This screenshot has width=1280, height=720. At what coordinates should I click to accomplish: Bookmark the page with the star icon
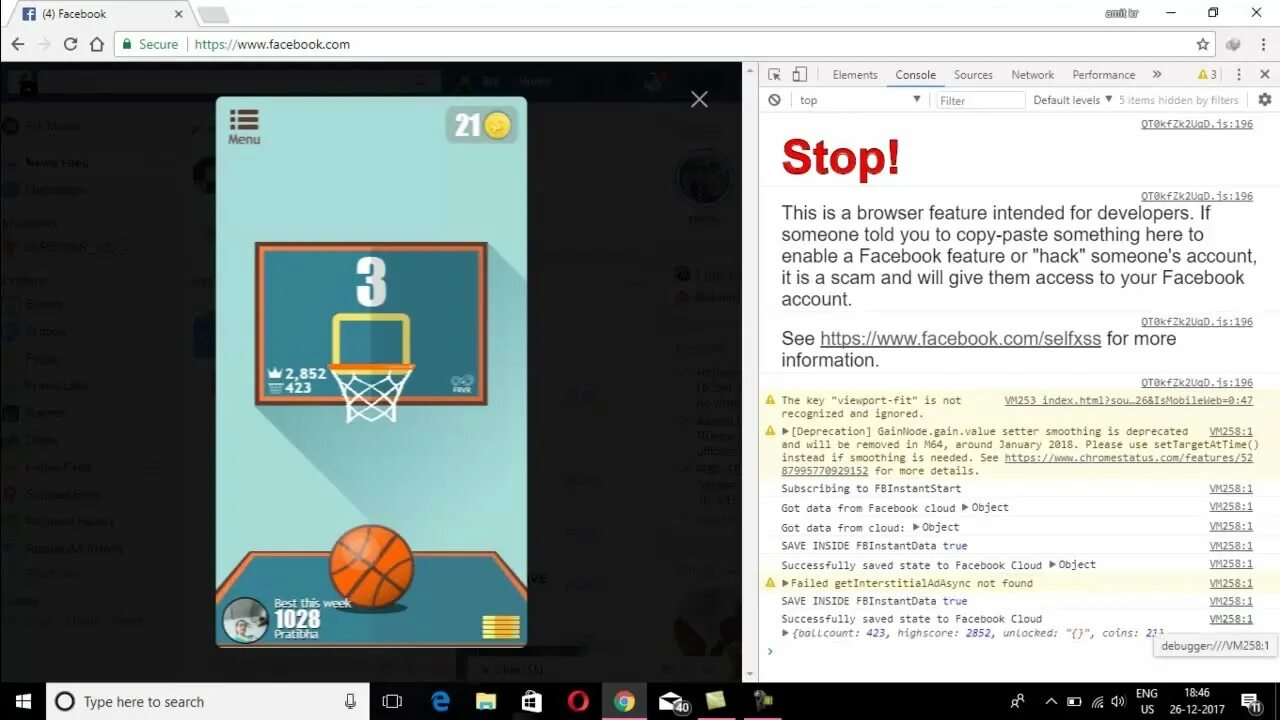(x=1203, y=44)
